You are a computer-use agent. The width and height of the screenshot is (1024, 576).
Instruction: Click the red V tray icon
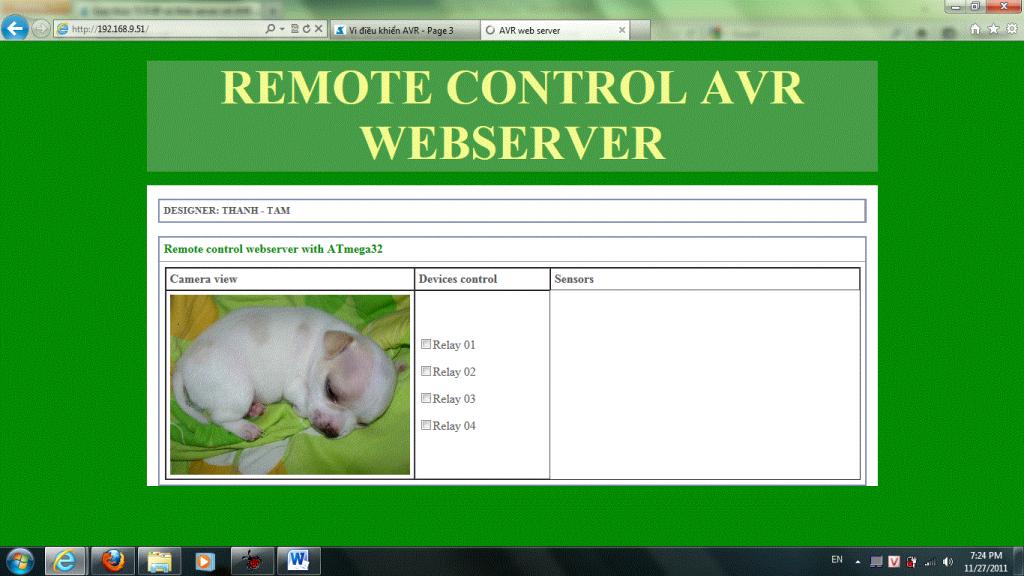(894, 562)
